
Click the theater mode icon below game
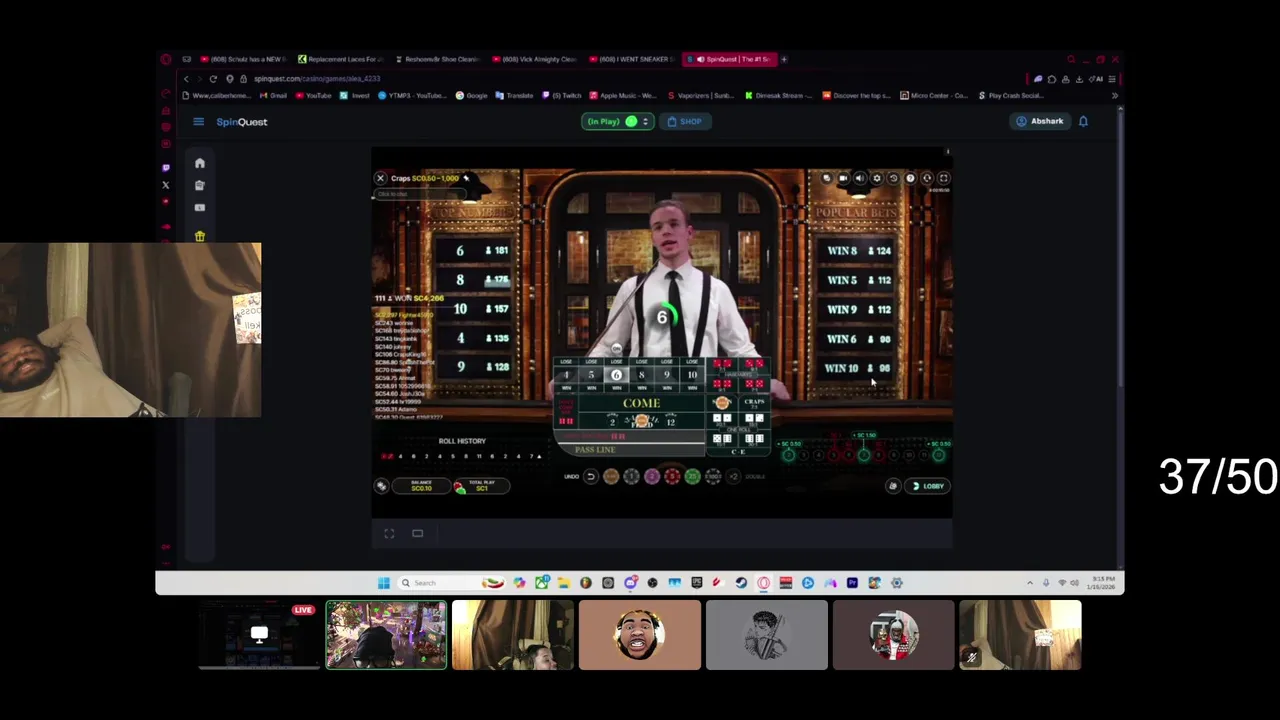pos(418,533)
